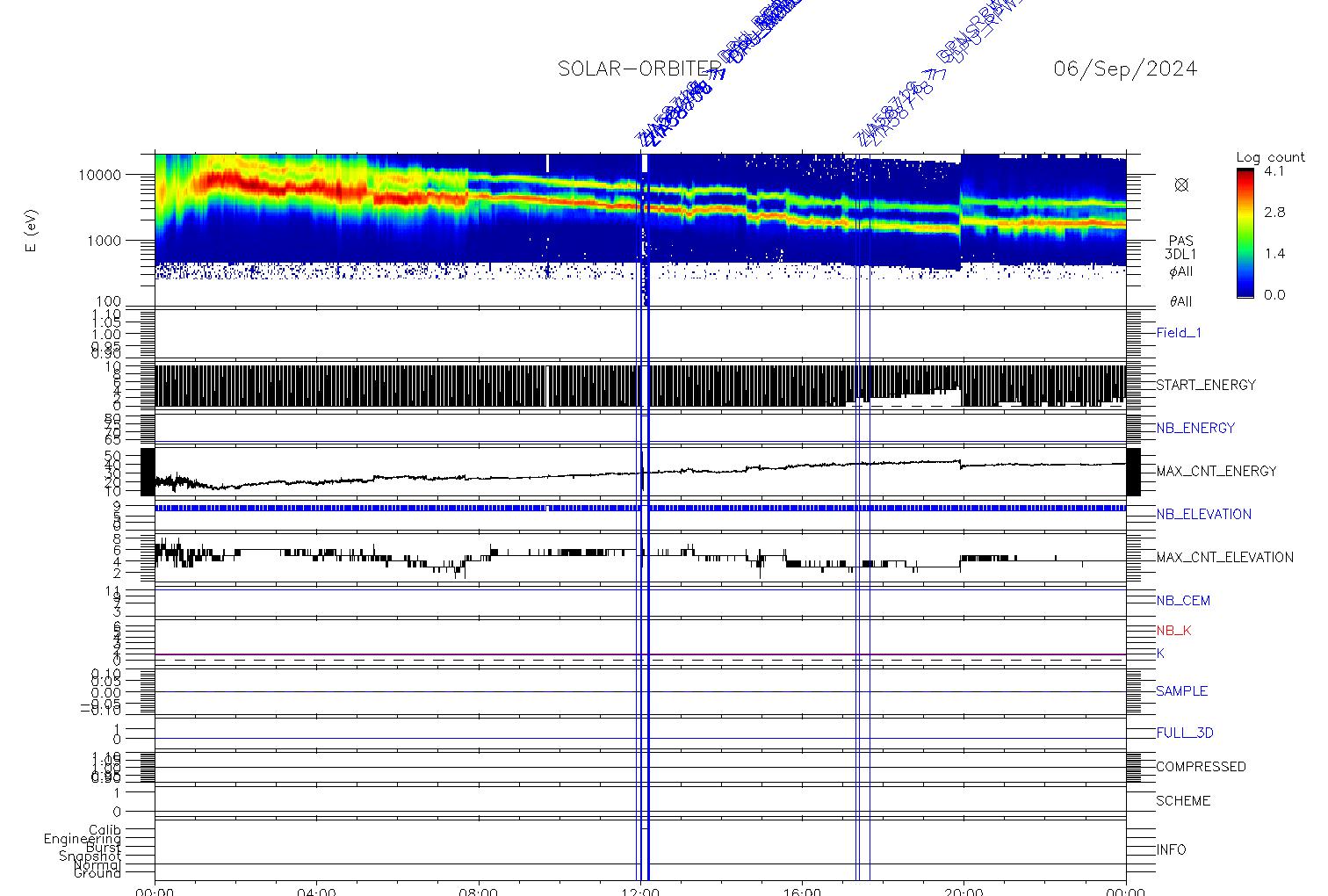Click the NB_CEM panel label
The height and width of the screenshot is (896, 1328).
click(1183, 601)
